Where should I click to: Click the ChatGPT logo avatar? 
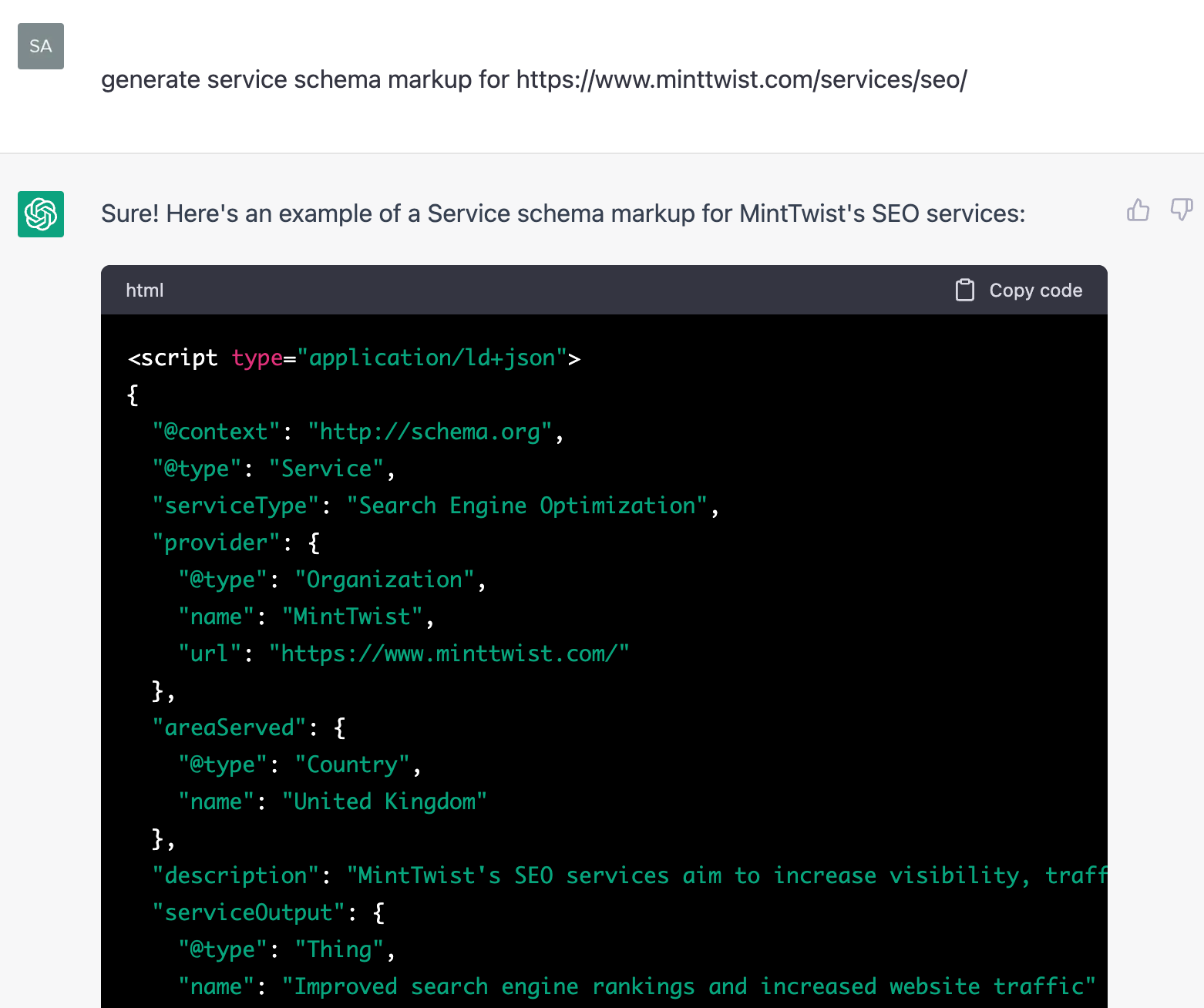[41, 214]
